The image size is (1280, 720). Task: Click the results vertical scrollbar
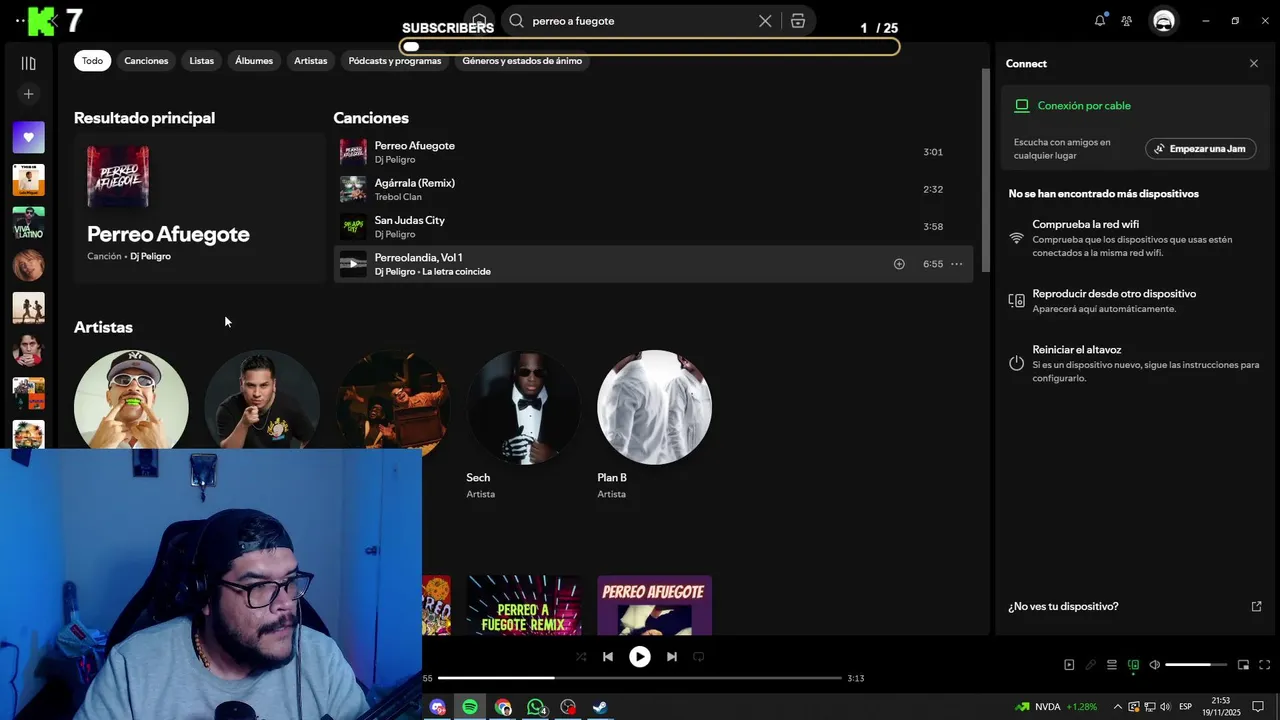[985, 170]
